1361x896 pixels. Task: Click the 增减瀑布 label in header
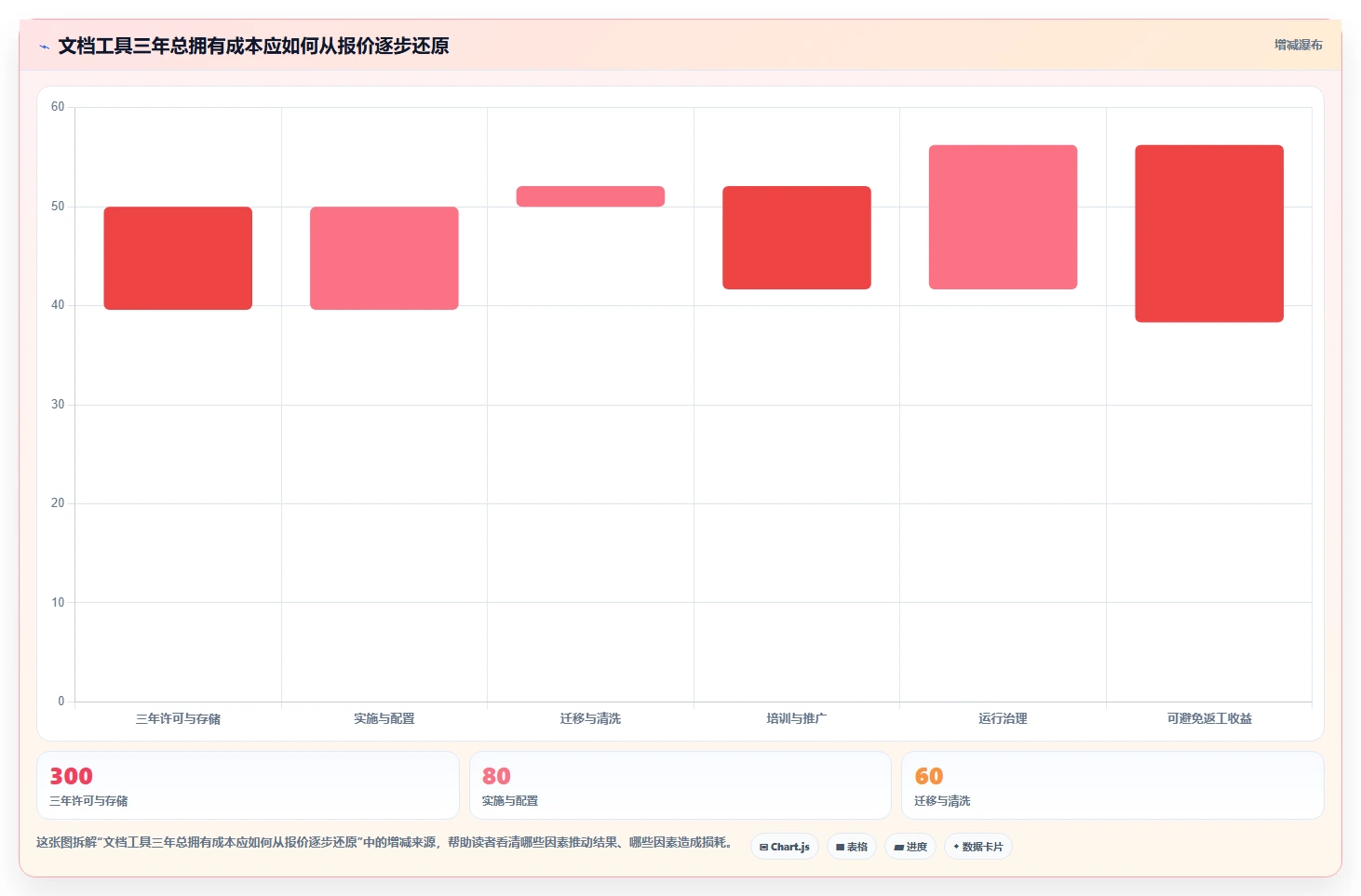click(x=1298, y=45)
